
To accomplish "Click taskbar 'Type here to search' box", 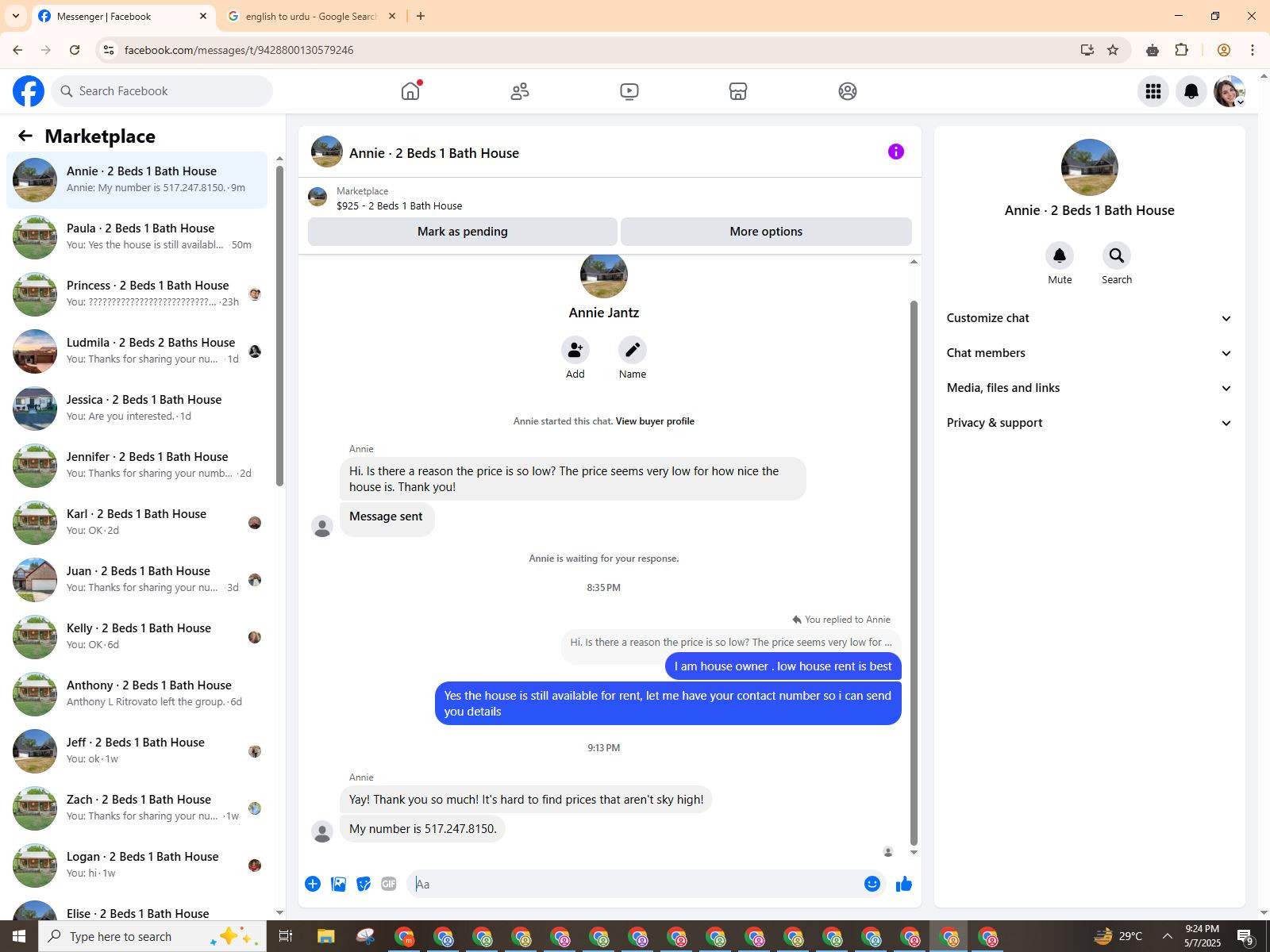I will [152, 936].
